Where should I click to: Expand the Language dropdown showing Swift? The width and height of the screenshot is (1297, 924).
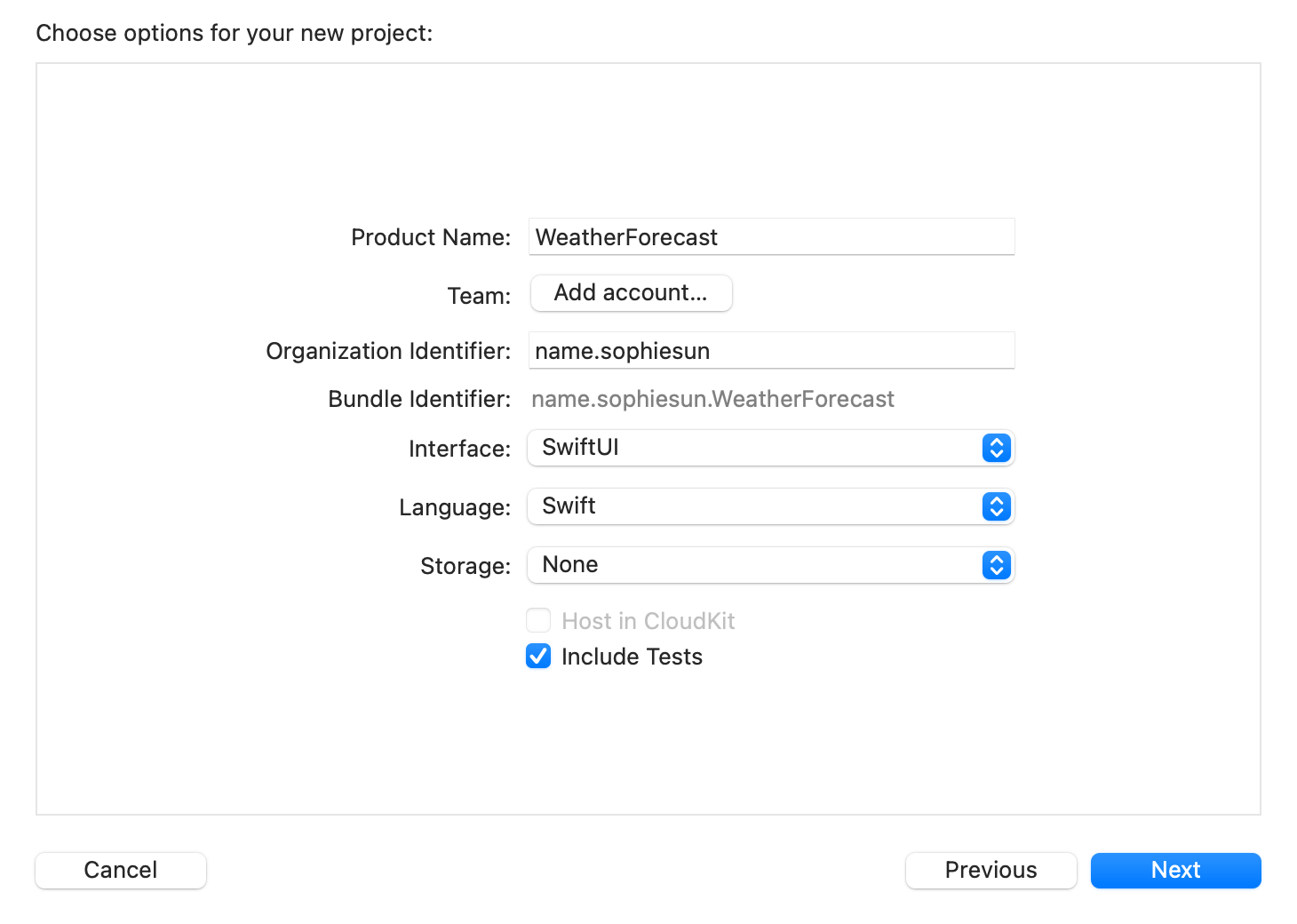click(769, 506)
